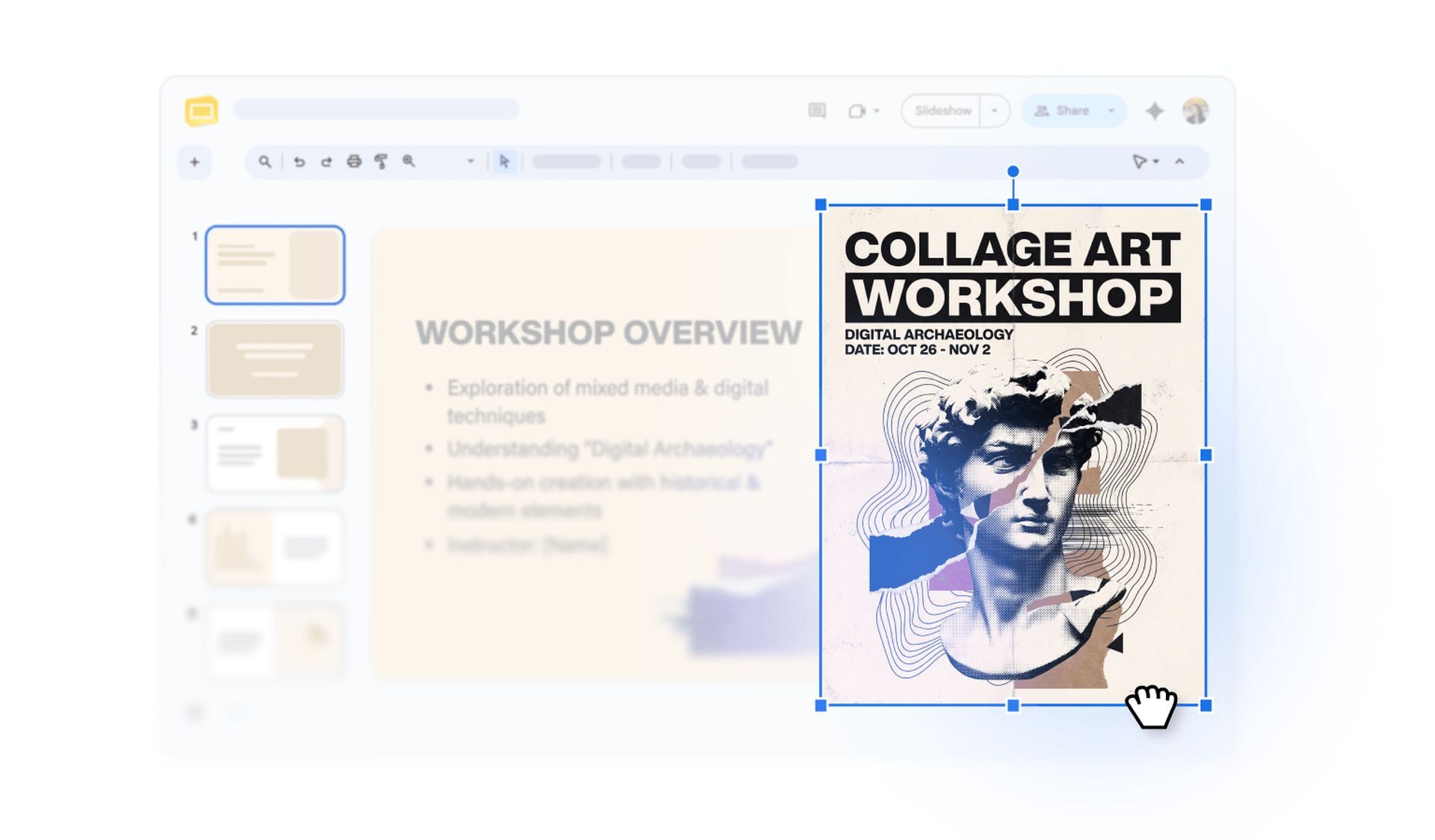Select slide 3 thumbnail

click(x=275, y=453)
